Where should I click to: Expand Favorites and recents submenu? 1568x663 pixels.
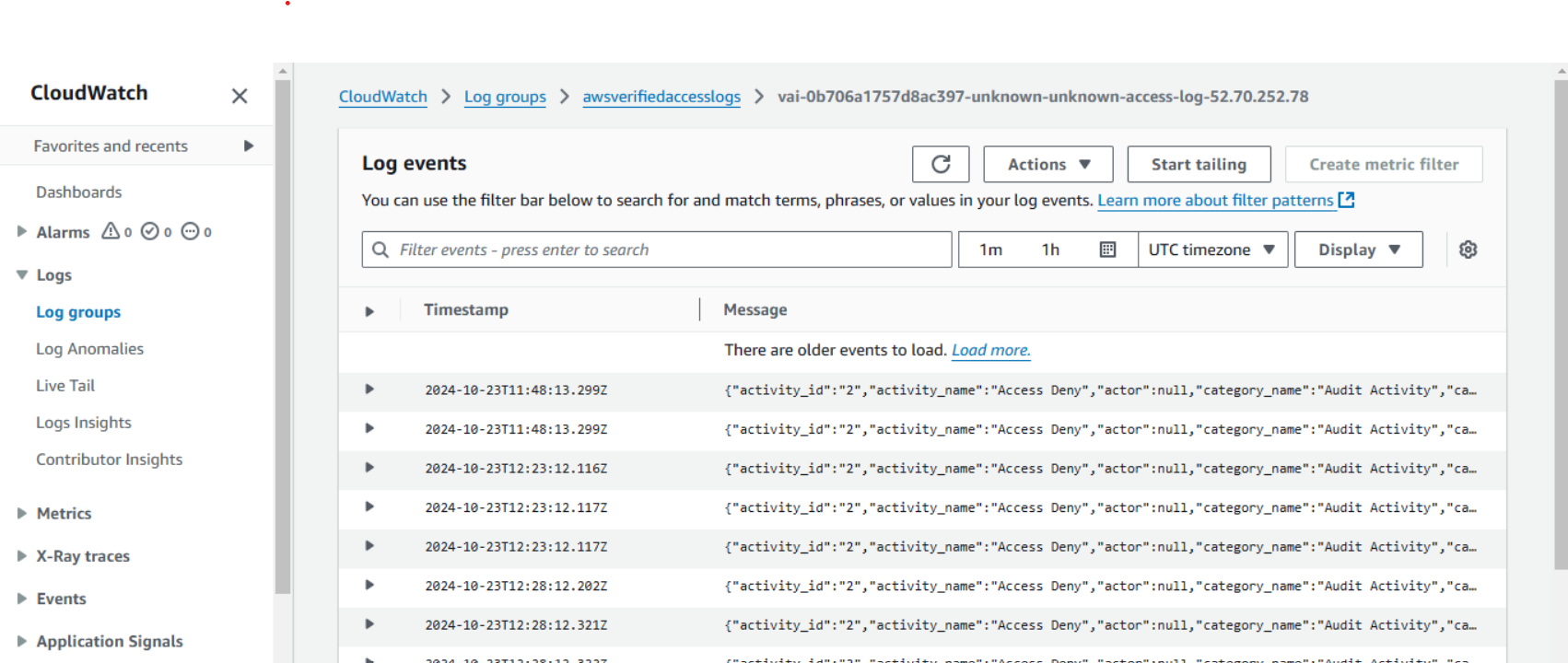click(248, 145)
